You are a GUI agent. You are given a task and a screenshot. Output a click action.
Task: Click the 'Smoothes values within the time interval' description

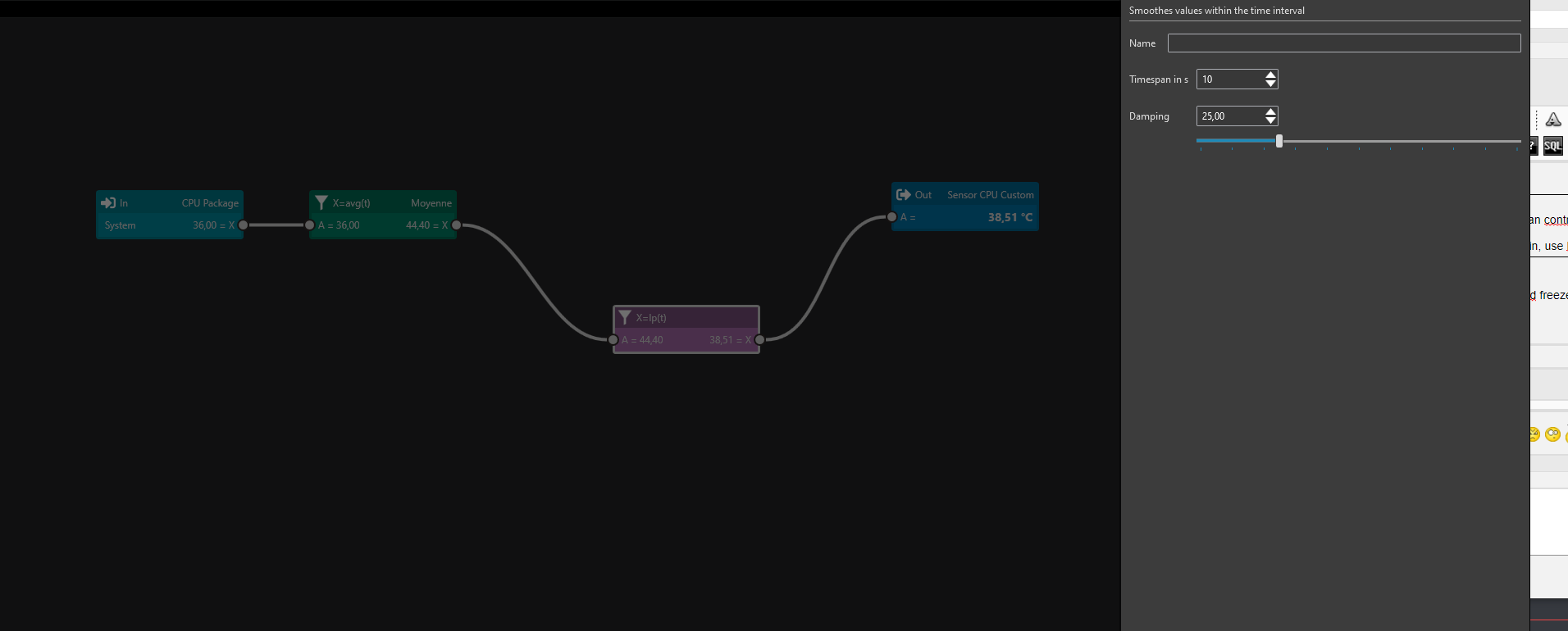(1217, 11)
